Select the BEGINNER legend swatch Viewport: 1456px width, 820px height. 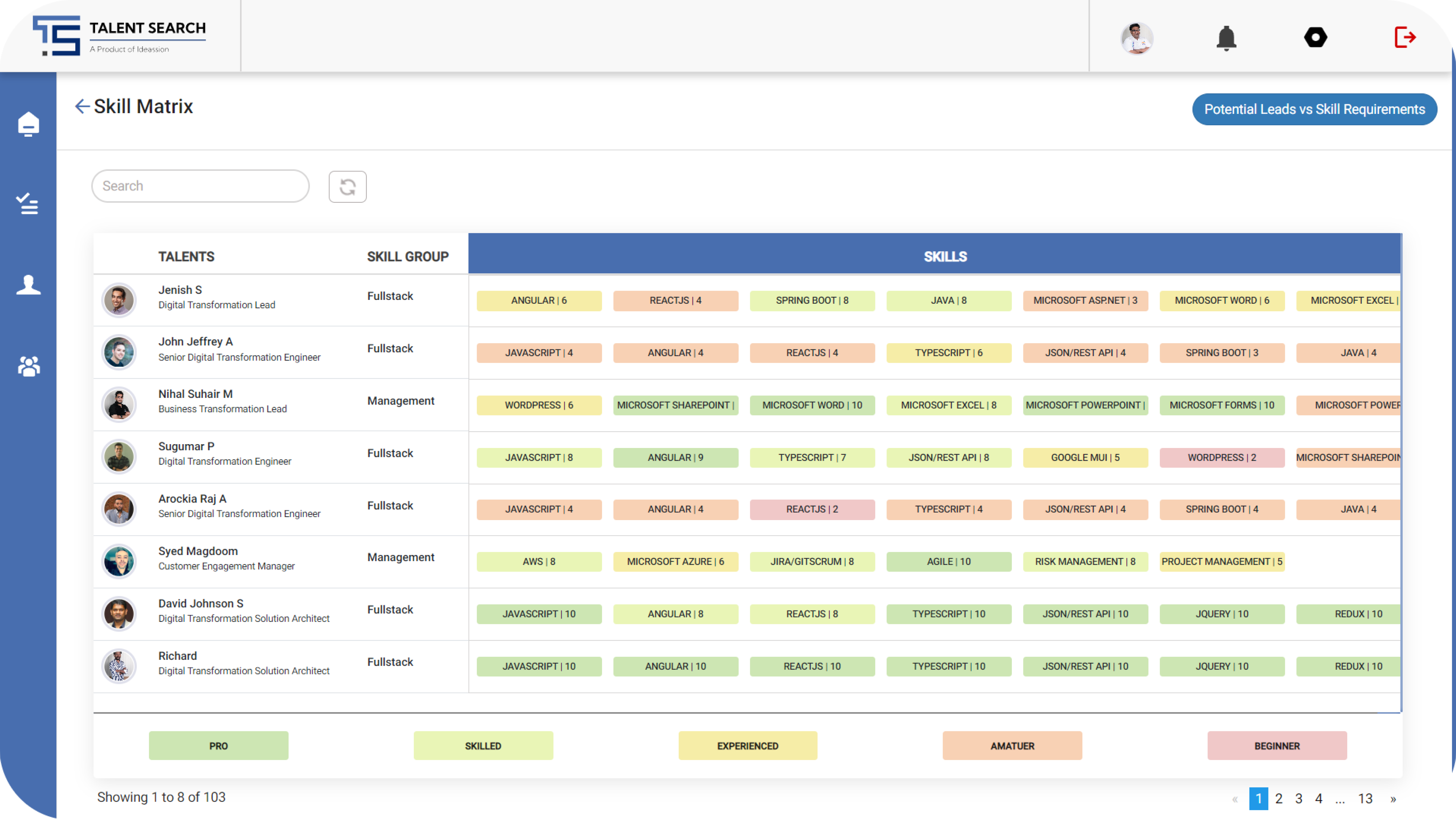click(x=1277, y=746)
